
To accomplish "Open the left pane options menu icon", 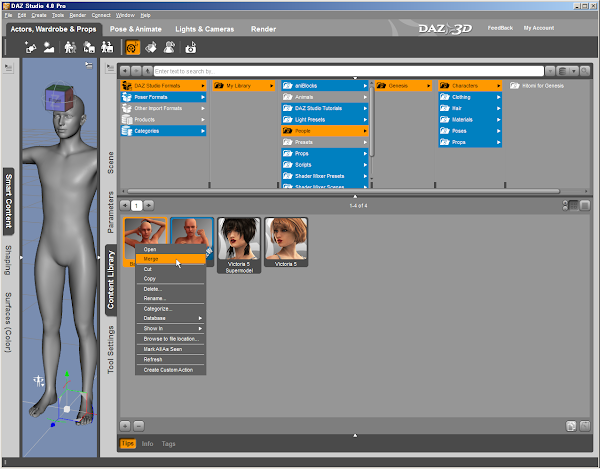I will (x=8, y=68).
